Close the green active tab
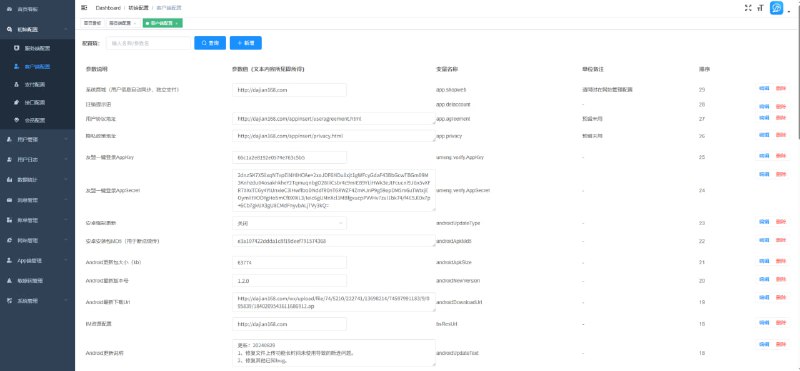 point(177,23)
